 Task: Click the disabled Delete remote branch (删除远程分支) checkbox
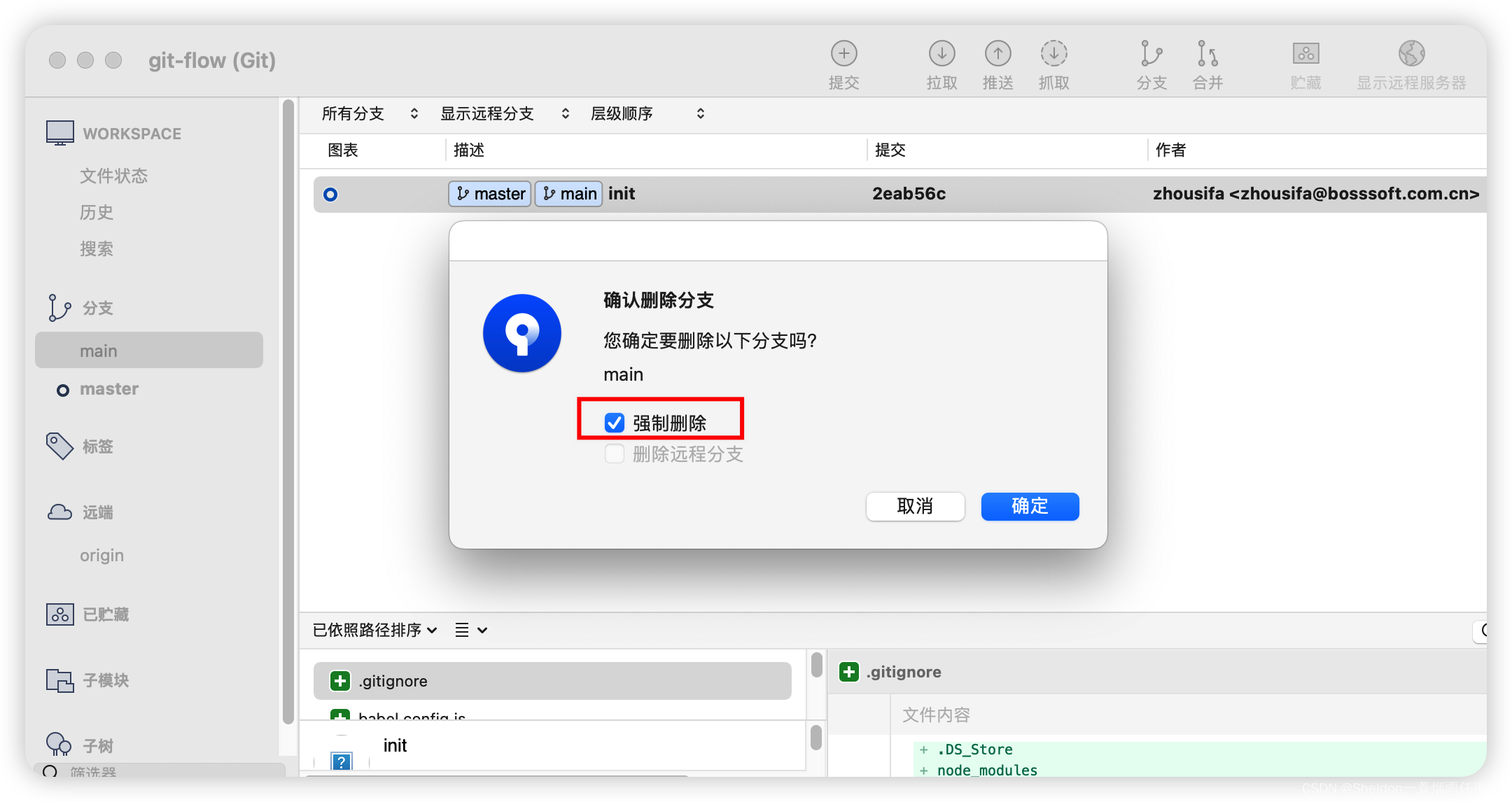pyautogui.click(x=615, y=454)
